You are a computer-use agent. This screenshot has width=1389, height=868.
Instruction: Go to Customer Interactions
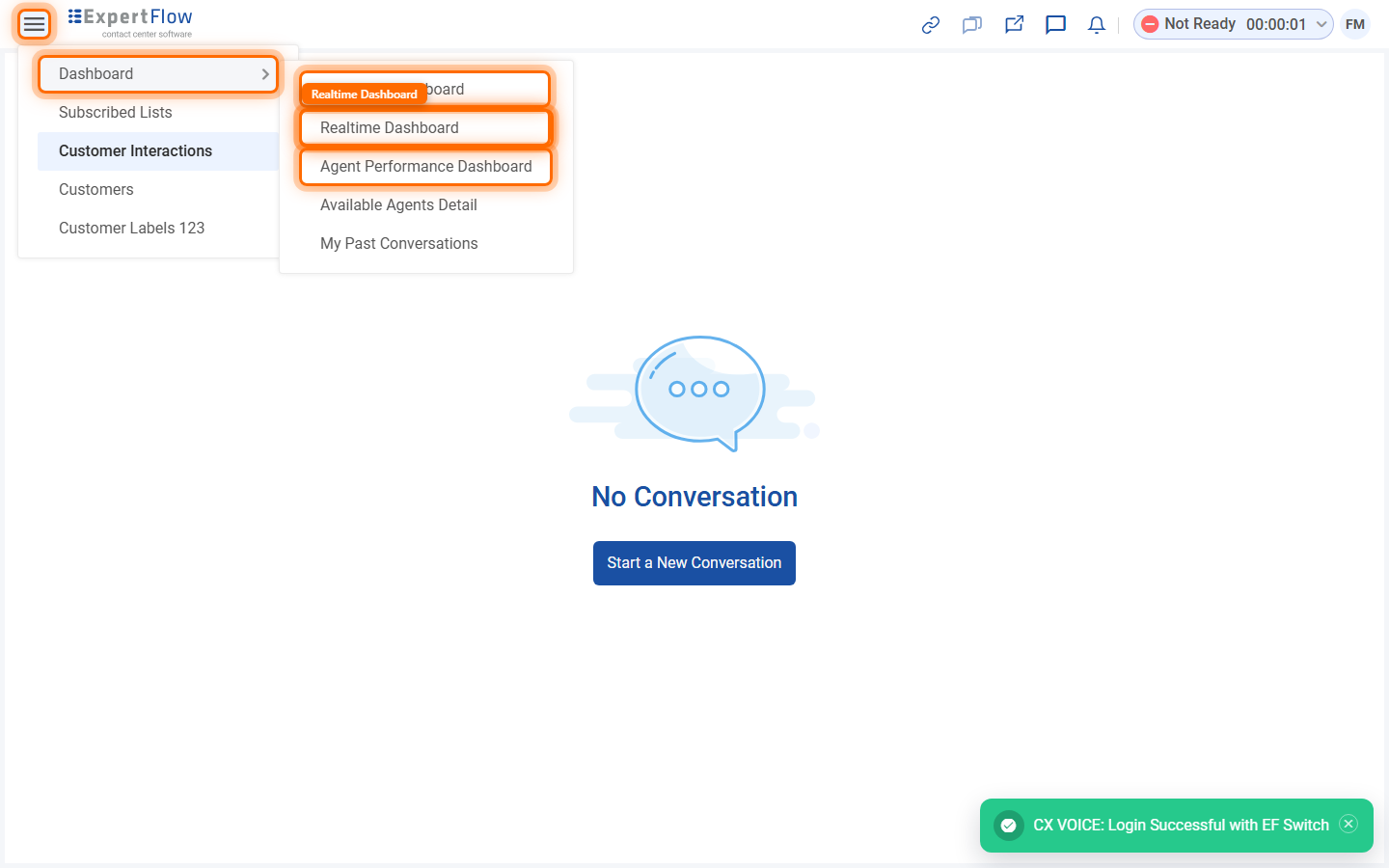pos(158,151)
